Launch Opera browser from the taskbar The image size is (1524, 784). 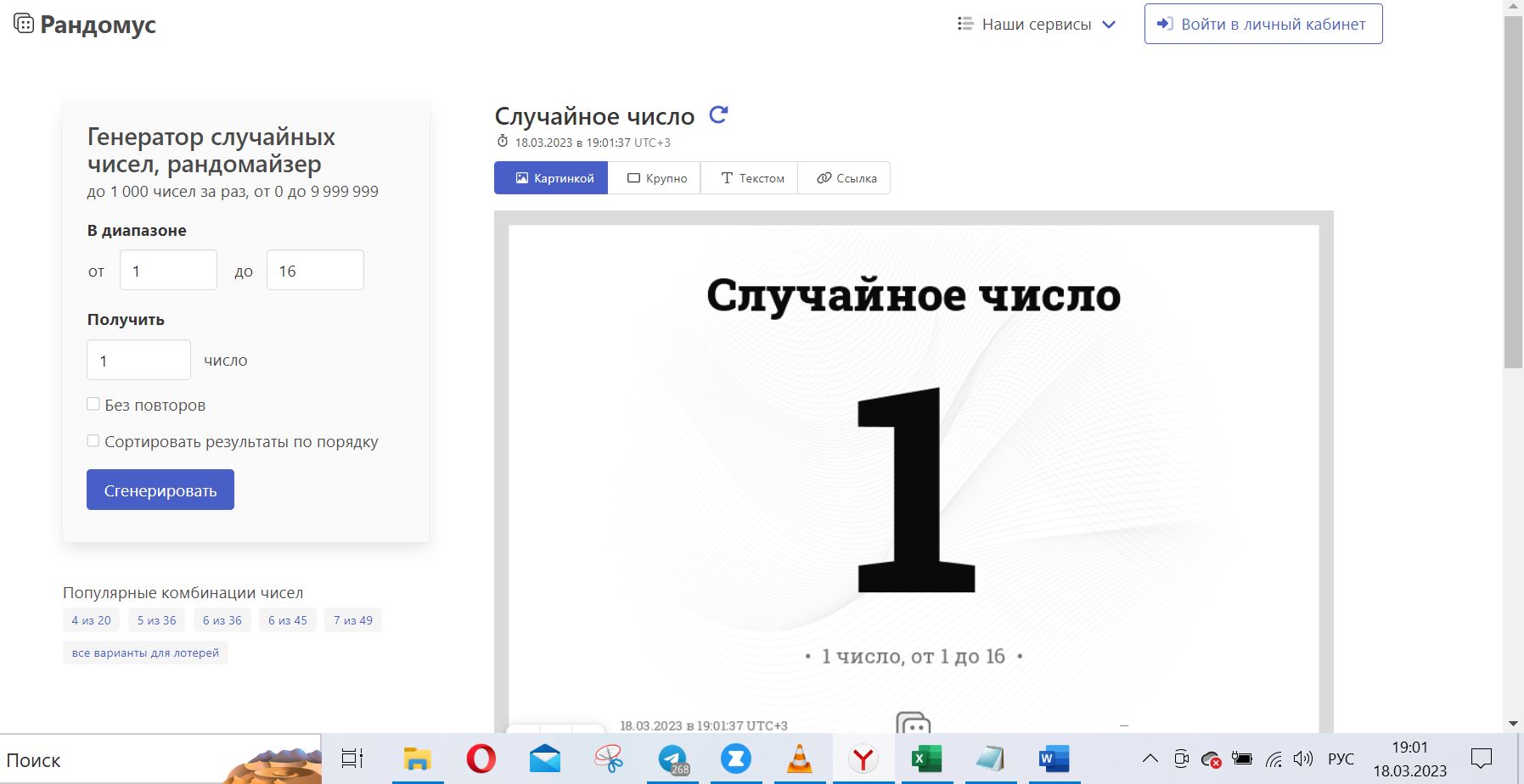481,759
